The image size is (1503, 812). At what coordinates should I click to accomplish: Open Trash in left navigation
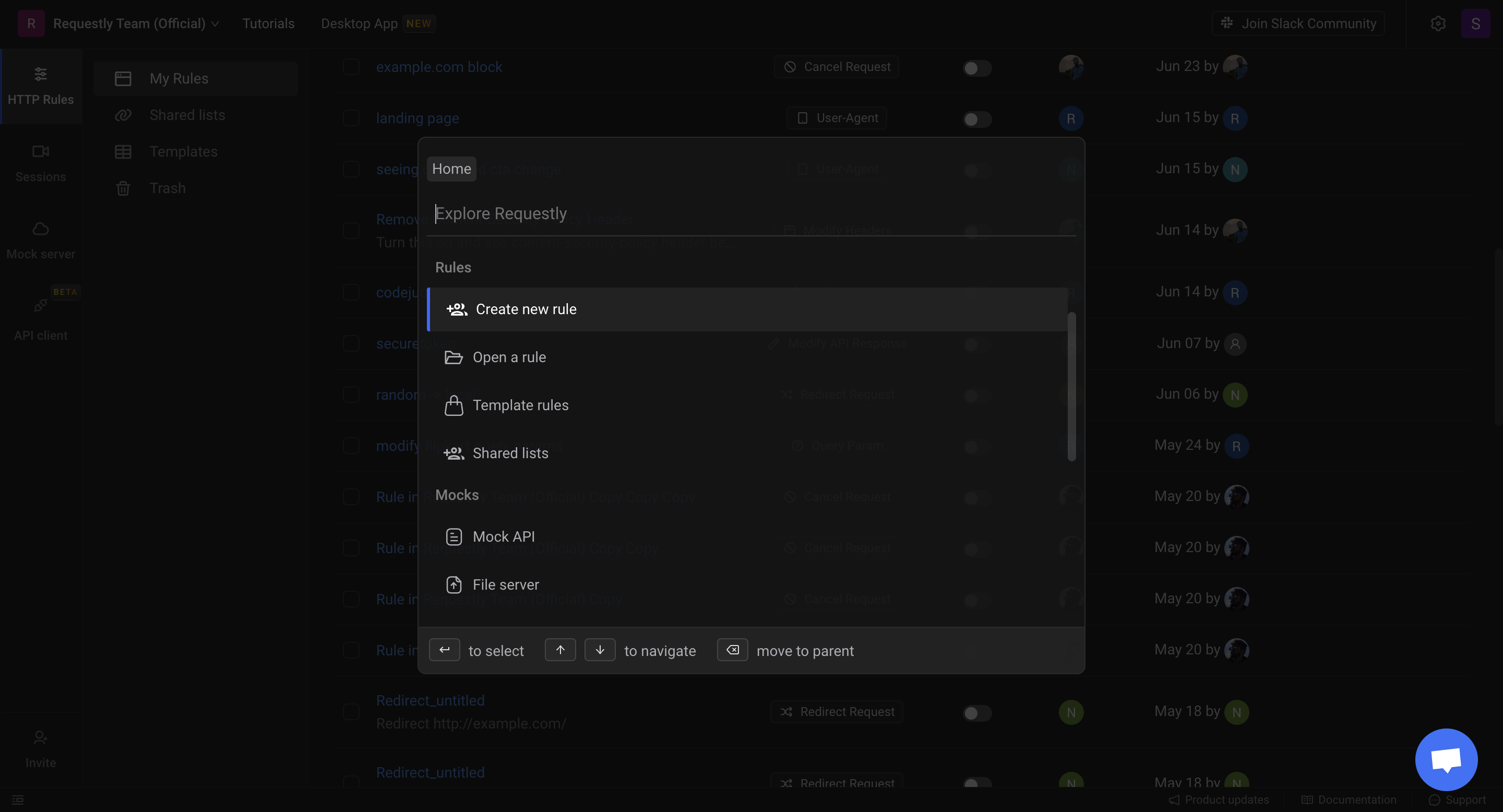point(196,188)
